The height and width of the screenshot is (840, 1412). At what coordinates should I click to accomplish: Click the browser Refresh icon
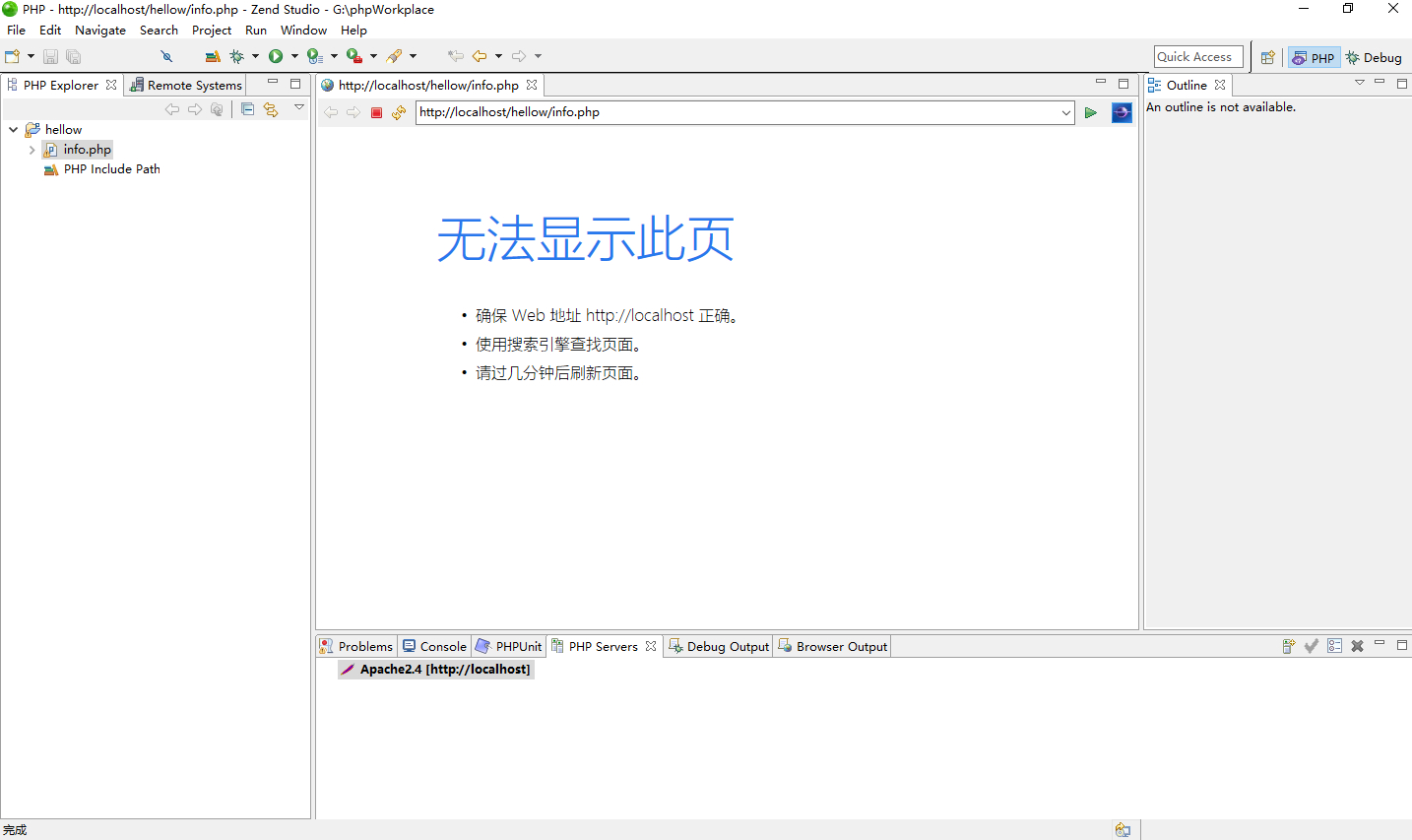click(399, 113)
